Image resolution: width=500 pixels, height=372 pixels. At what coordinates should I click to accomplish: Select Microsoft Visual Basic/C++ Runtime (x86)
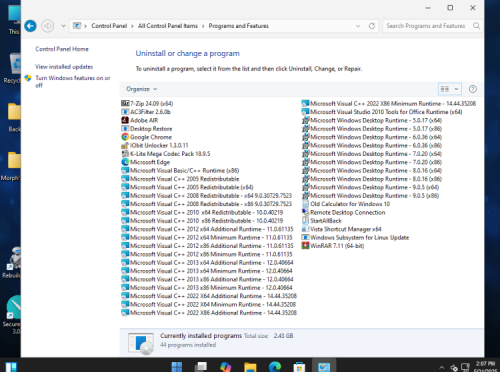pyautogui.click(x=180, y=170)
